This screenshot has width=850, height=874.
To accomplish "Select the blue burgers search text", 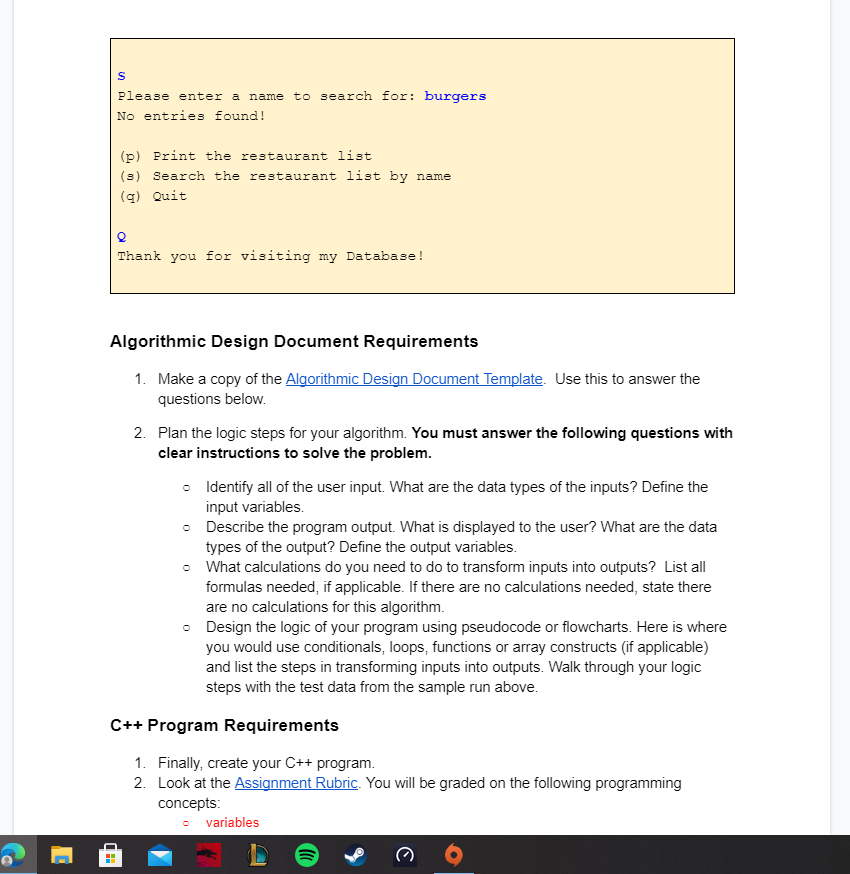I will (x=455, y=95).
